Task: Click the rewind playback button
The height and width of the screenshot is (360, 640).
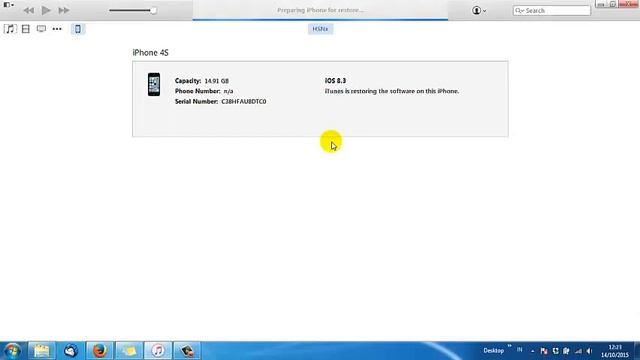Action: [x=29, y=11]
